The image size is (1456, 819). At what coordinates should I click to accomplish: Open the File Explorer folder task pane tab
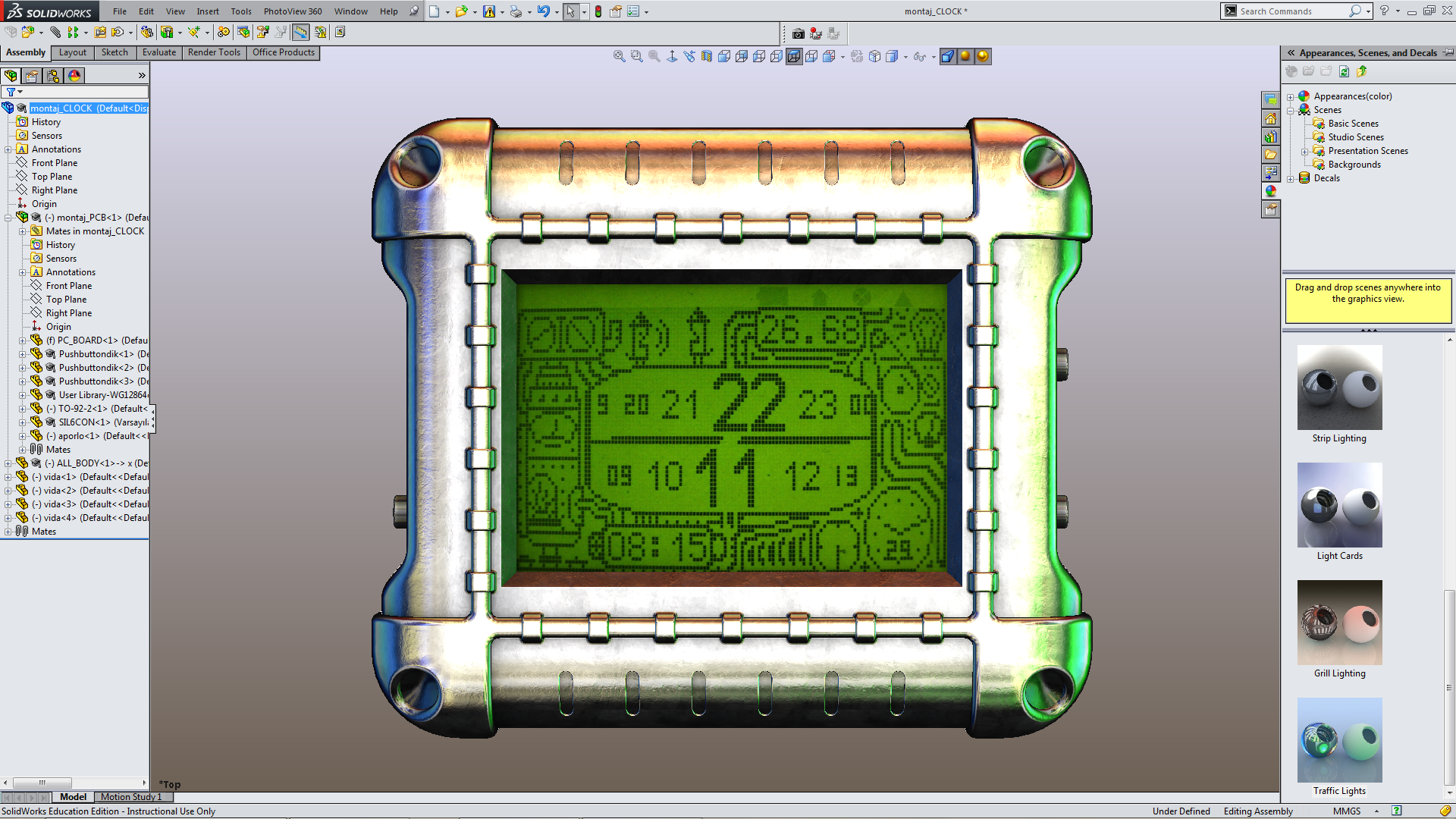point(1271,155)
